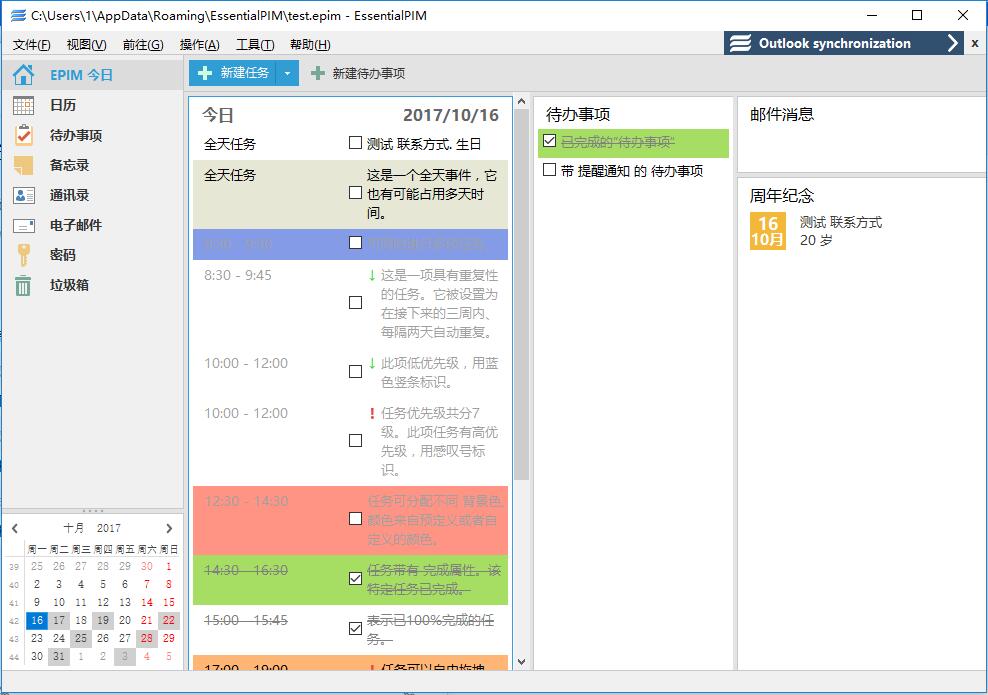
Task: Go to next month in mini calendar
Action: click(x=169, y=528)
